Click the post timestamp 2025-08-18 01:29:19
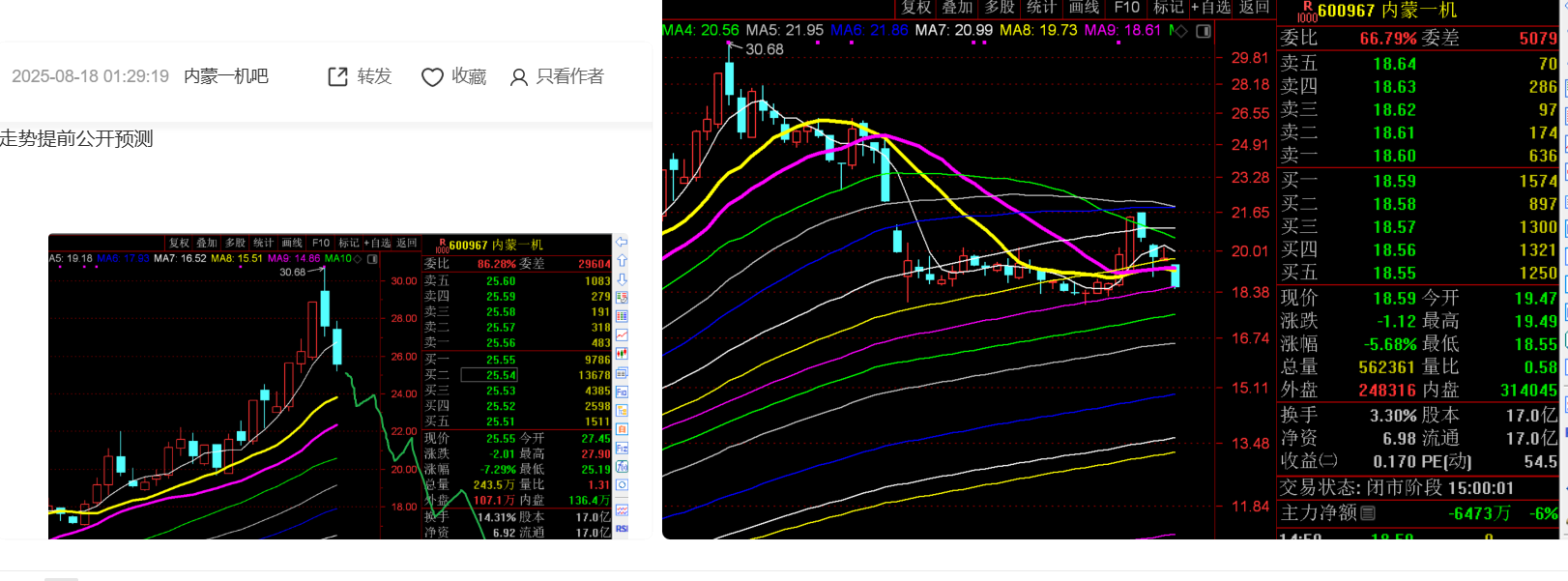The width and height of the screenshot is (1568, 581). (90, 76)
